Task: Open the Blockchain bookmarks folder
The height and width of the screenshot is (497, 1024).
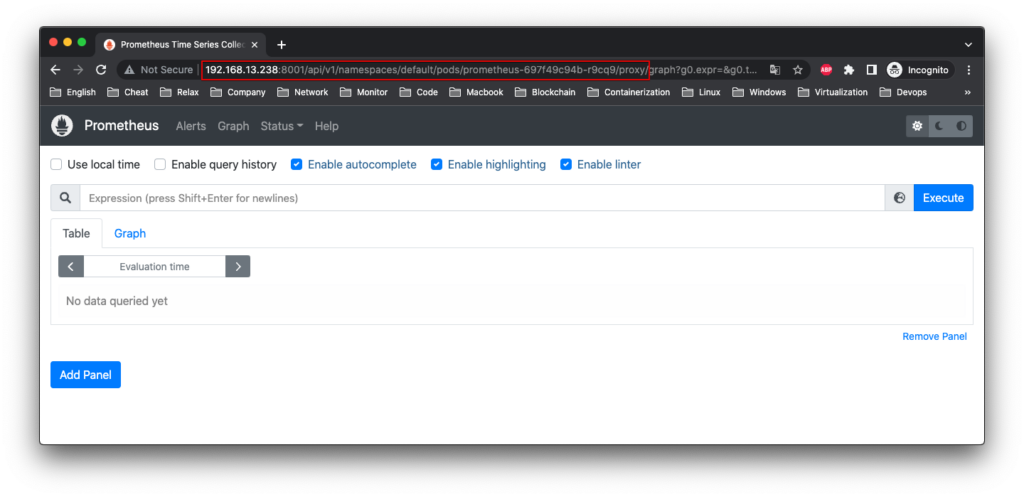Action: pos(545,92)
